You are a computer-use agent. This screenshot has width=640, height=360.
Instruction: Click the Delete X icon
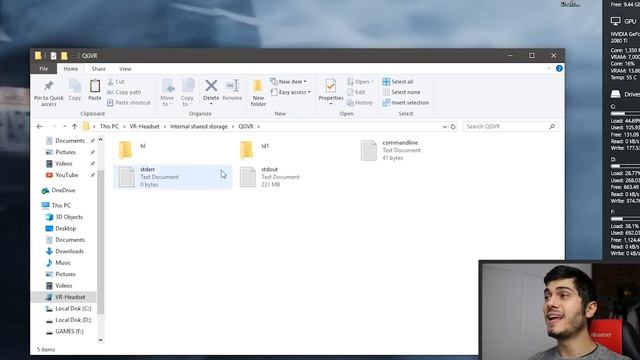pos(211,86)
